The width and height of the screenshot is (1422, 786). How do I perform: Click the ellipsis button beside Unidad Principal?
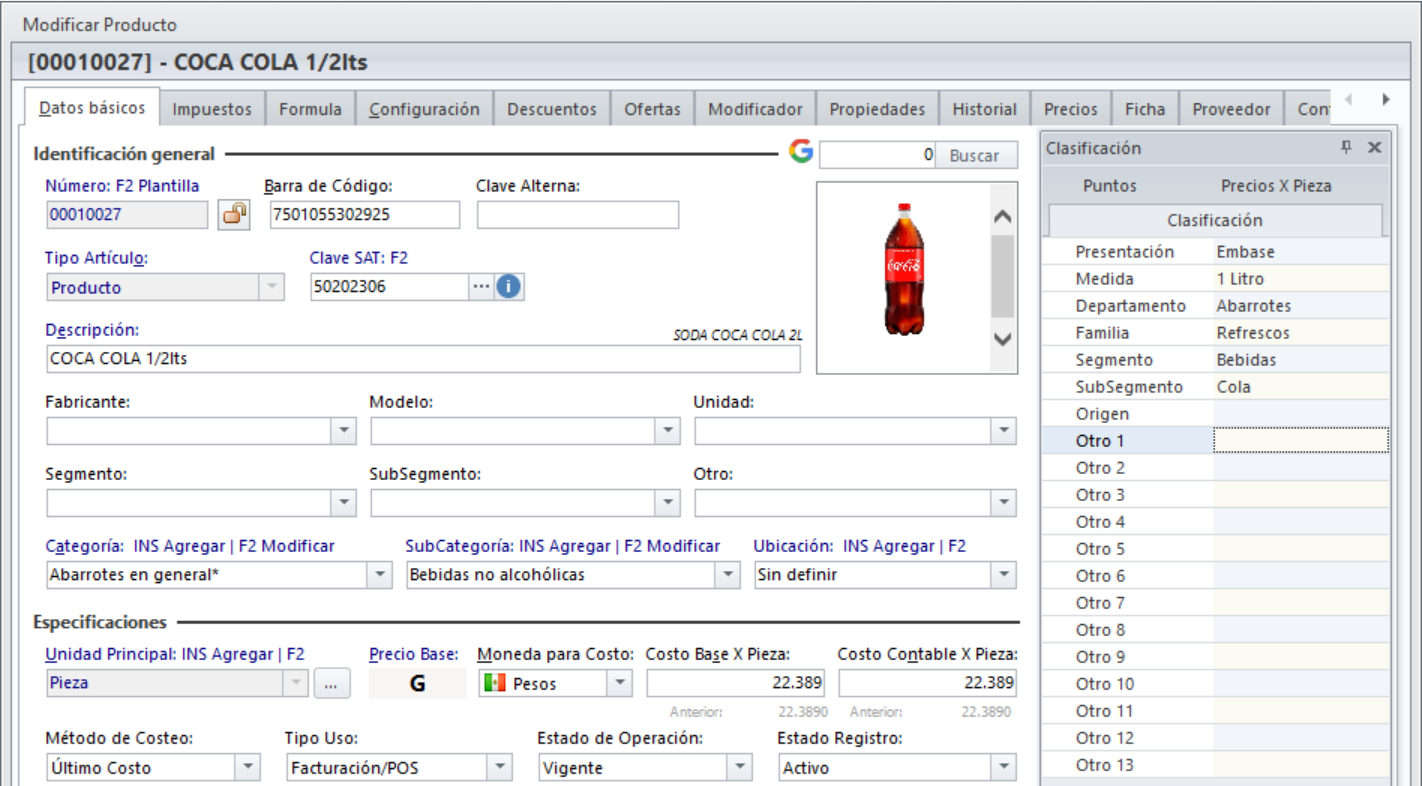pyautogui.click(x=332, y=684)
